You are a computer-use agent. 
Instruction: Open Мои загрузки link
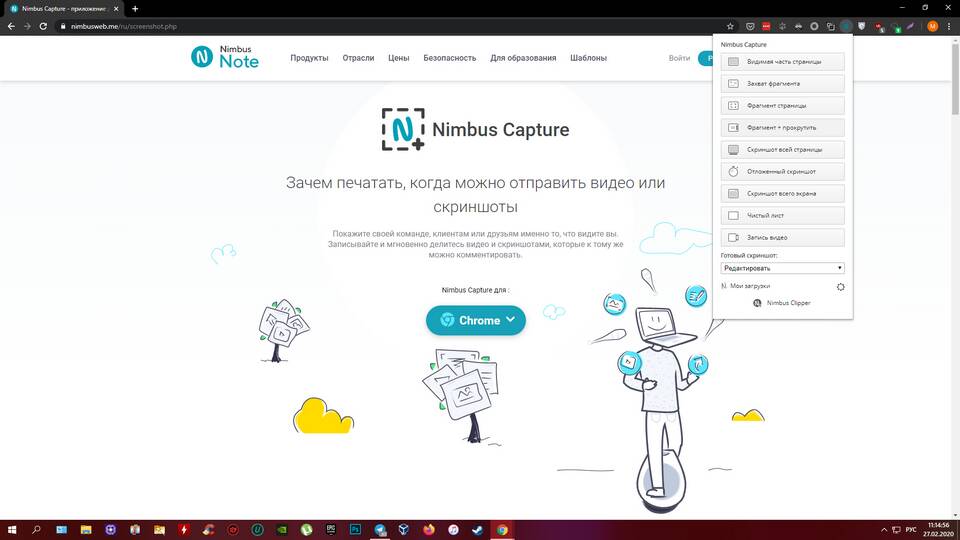[x=749, y=286]
